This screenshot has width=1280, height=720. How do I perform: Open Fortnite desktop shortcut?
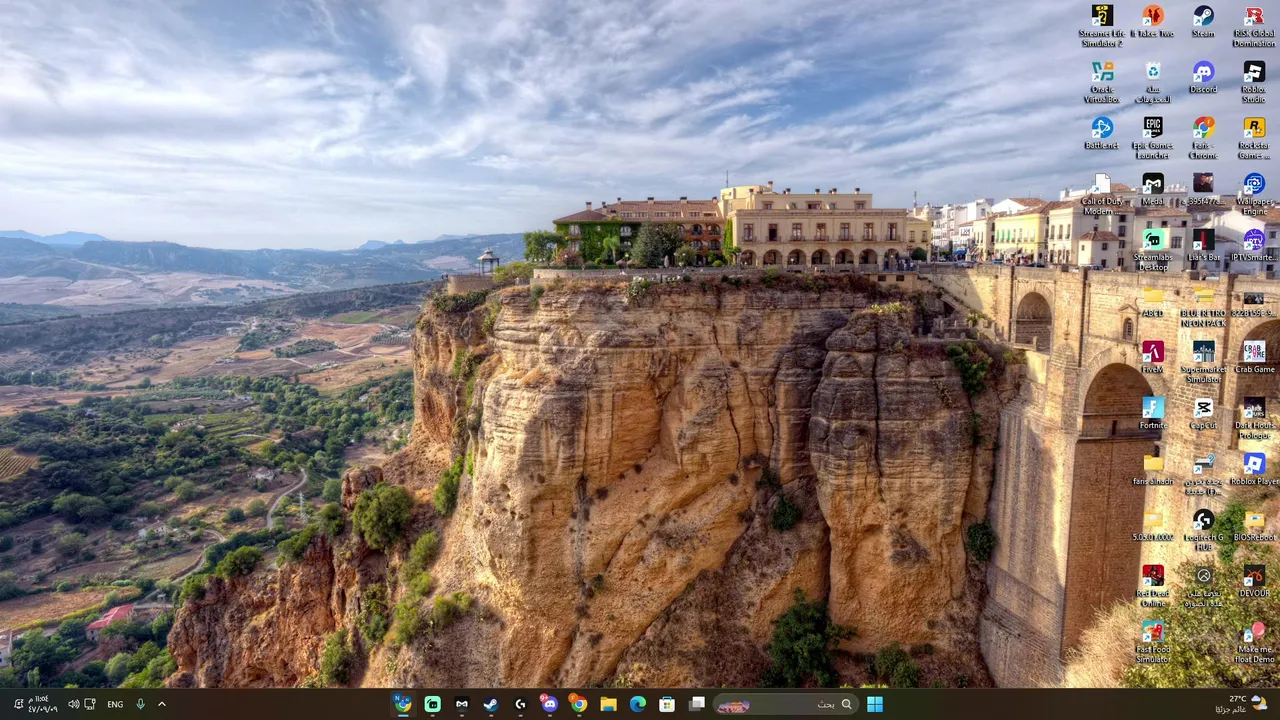coord(1153,414)
